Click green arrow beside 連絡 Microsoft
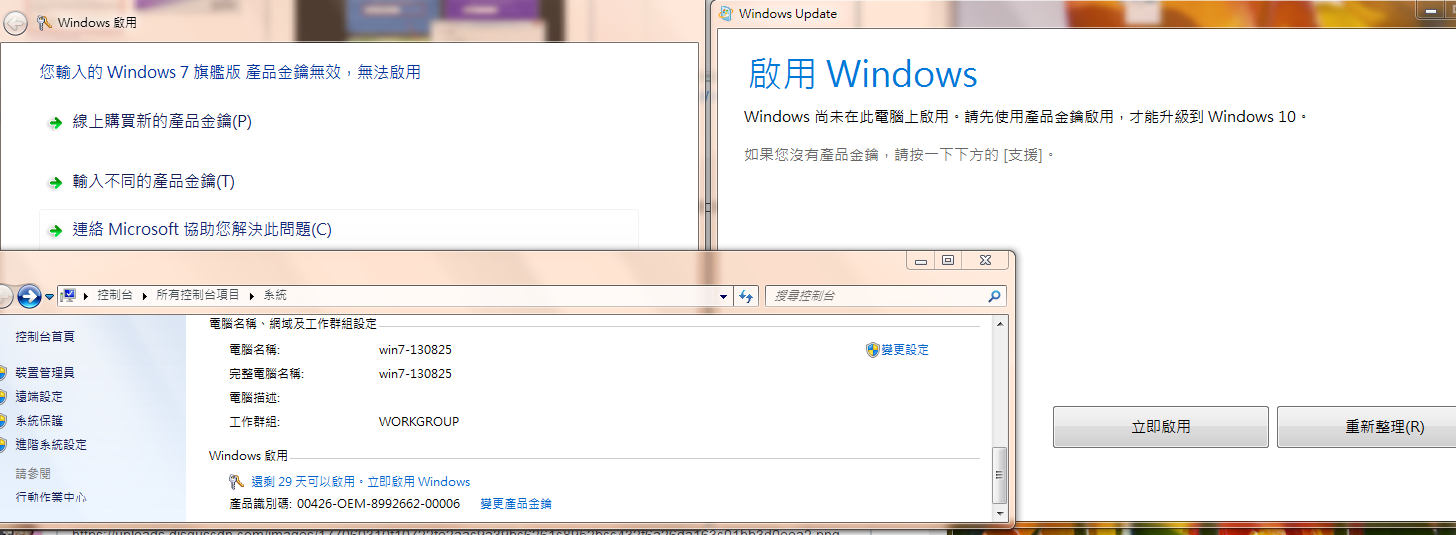 point(56,231)
